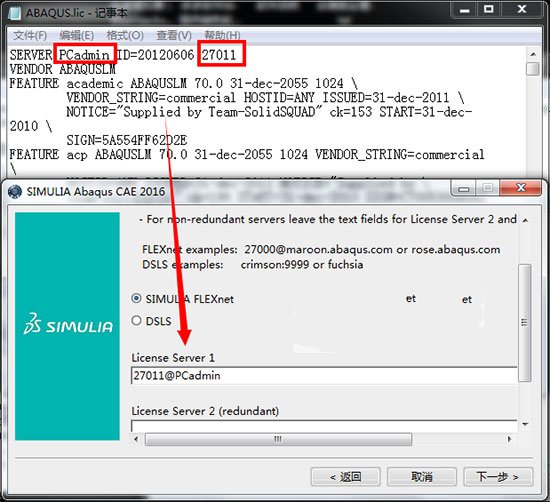Viewport: 550px width, 502px height.
Task: Click the Abaqus CAE globe icon in title bar
Action: click(x=14, y=192)
